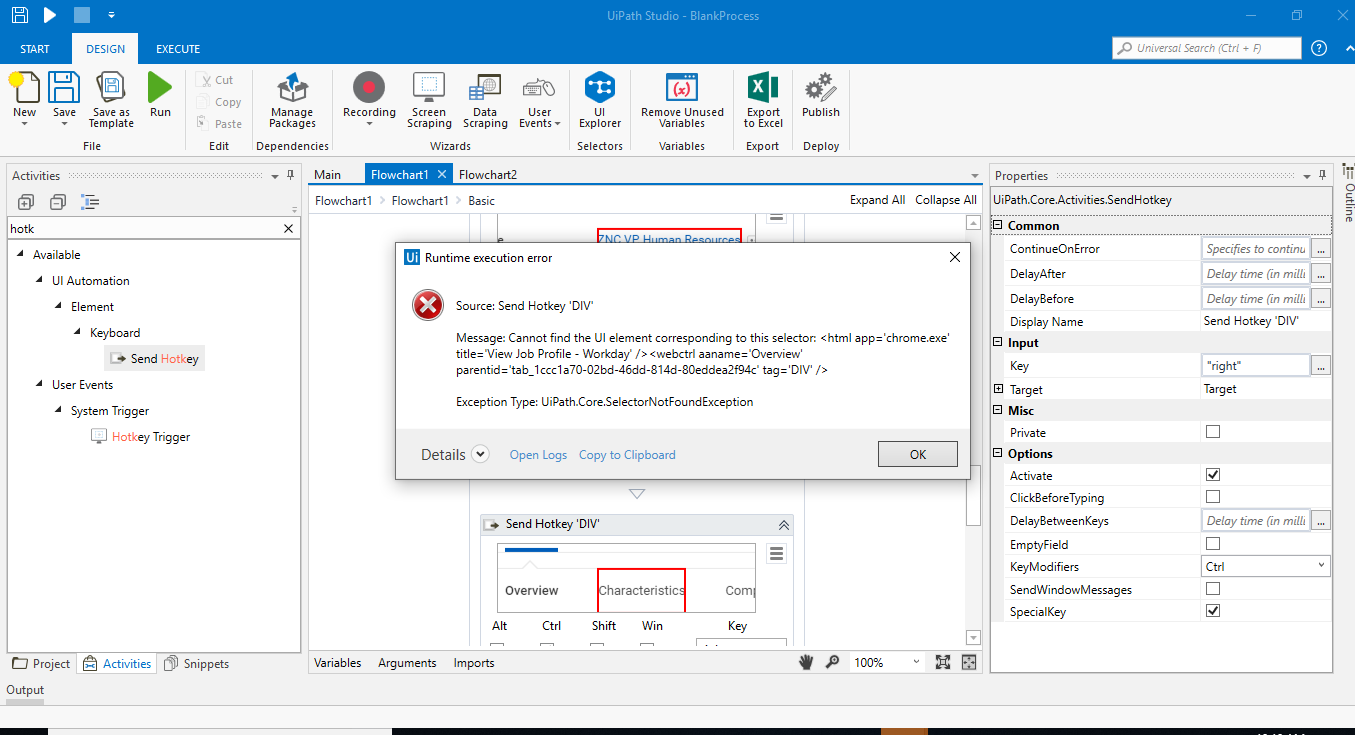1355x735 pixels.
Task: Click Remove Unused Variables
Action: (x=682, y=100)
